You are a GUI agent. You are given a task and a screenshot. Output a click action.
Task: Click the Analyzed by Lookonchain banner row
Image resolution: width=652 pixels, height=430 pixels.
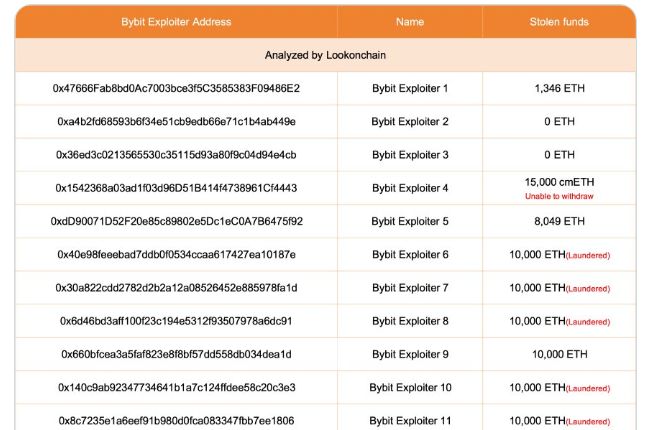point(325,55)
